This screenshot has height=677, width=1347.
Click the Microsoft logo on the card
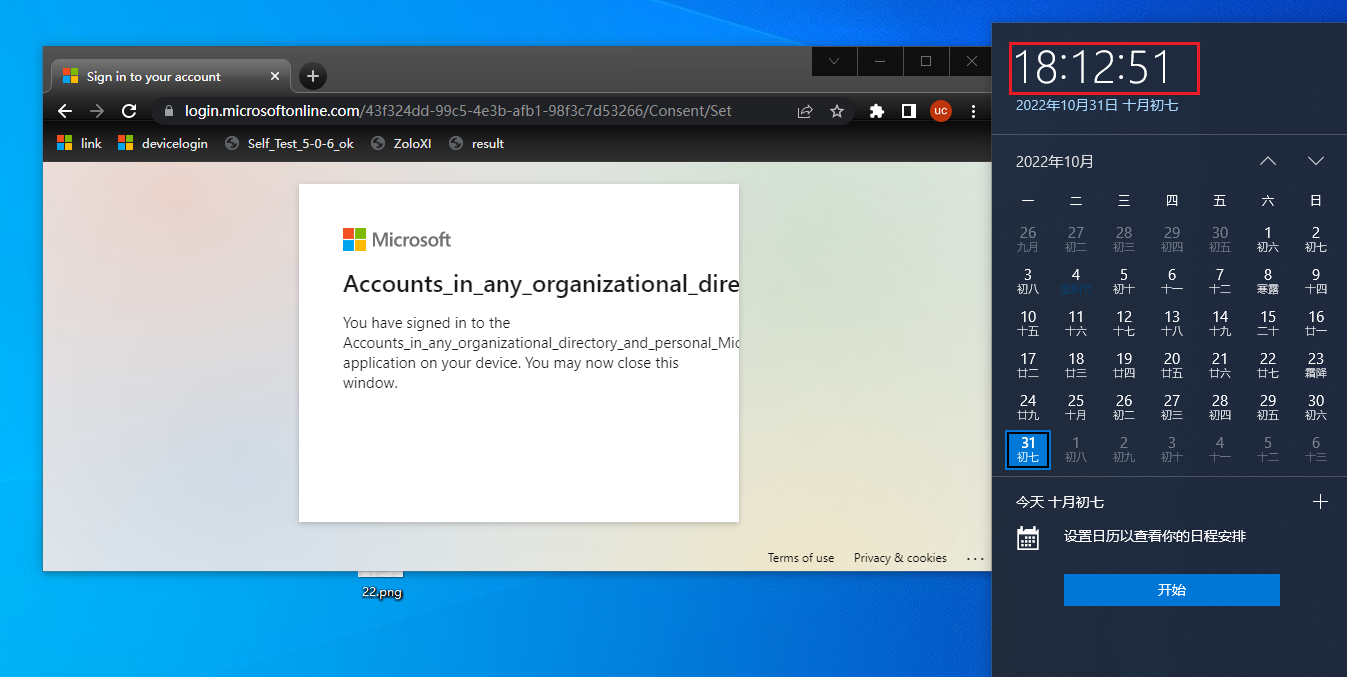point(397,239)
